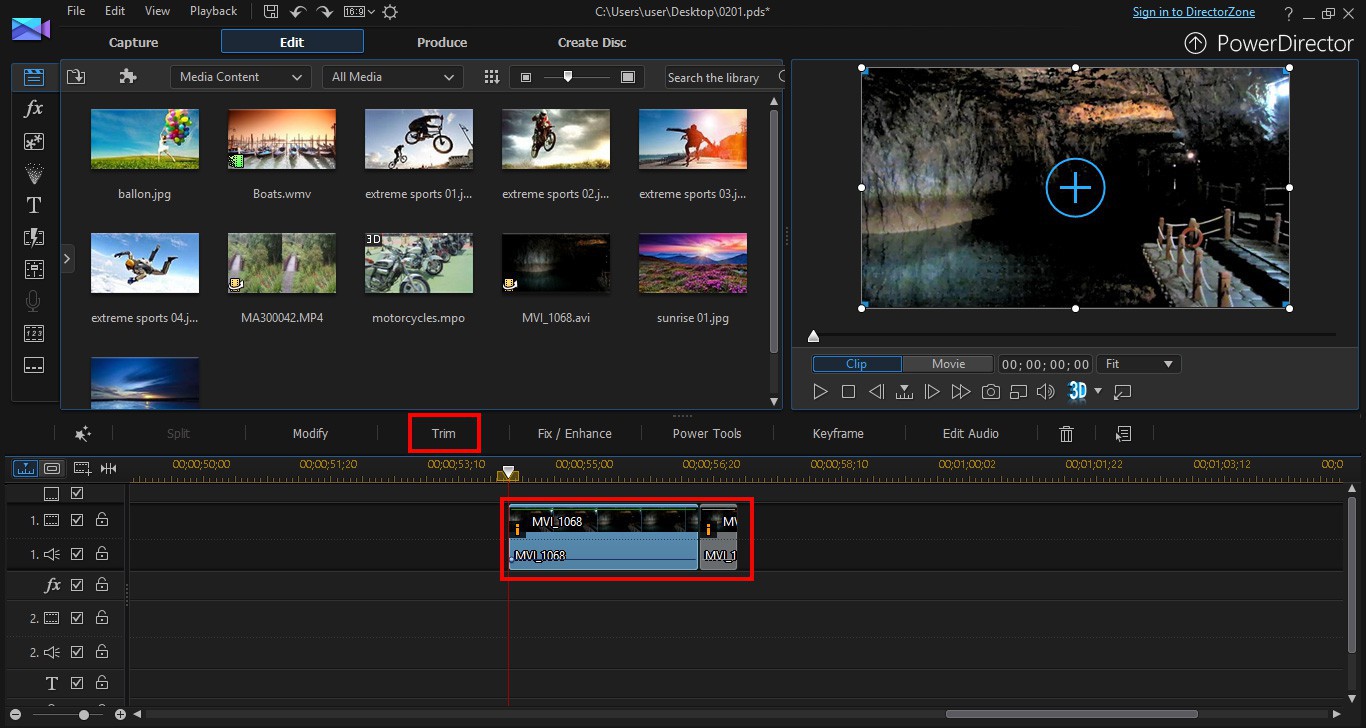1366x728 pixels.
Task: Disable the title track checkbox
Action: tap(77, 684)
